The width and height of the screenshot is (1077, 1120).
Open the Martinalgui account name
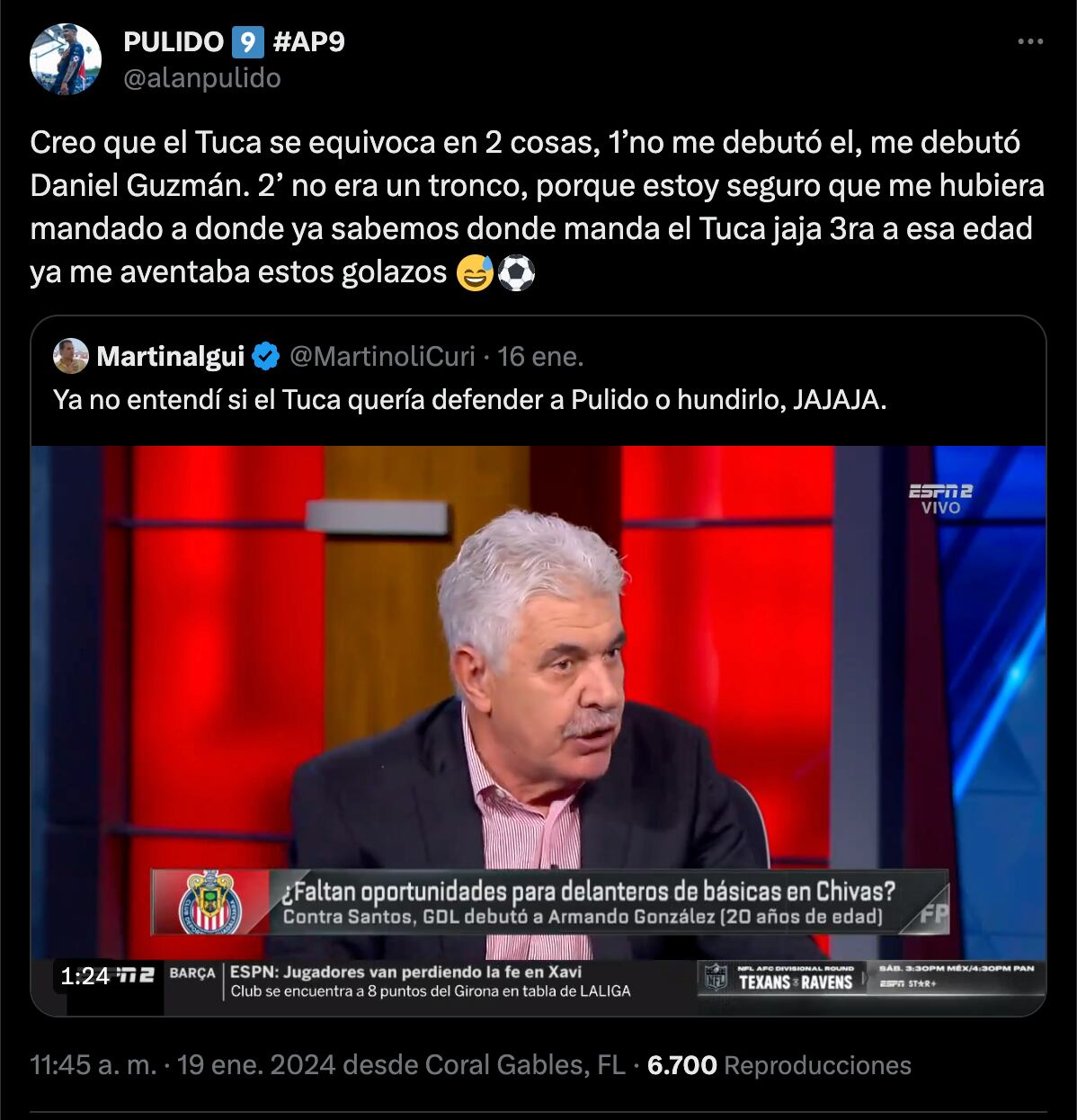coord(171,357)
